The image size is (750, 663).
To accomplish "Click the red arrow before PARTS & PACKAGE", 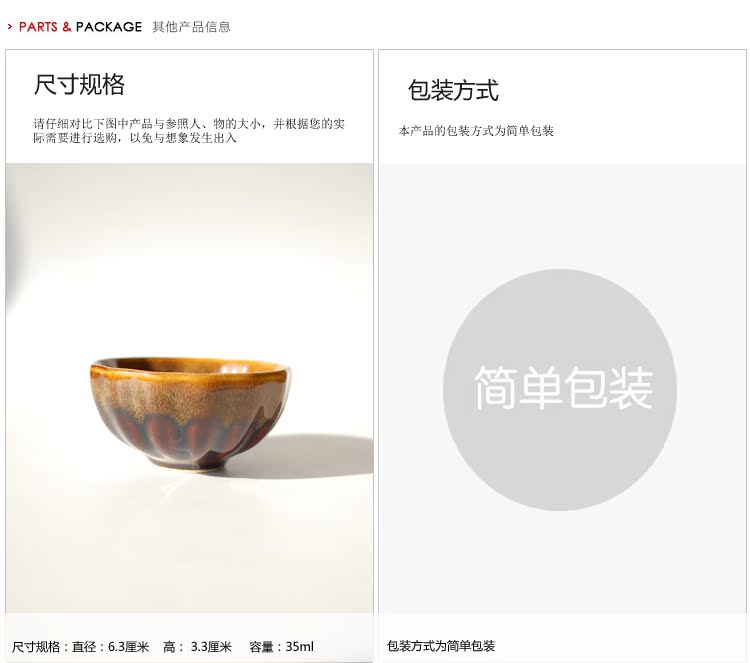I will [x=10, y=27].
